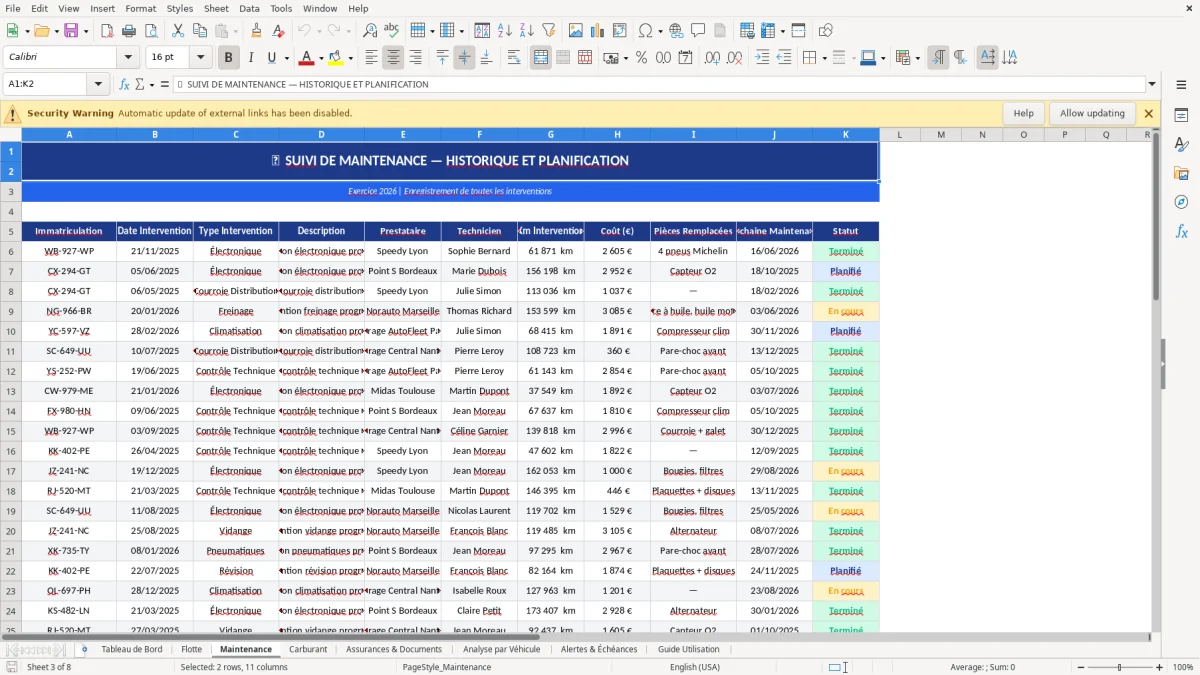Open the Data menu
This screenshot has height=675, width=1200.
coord(248,8)
